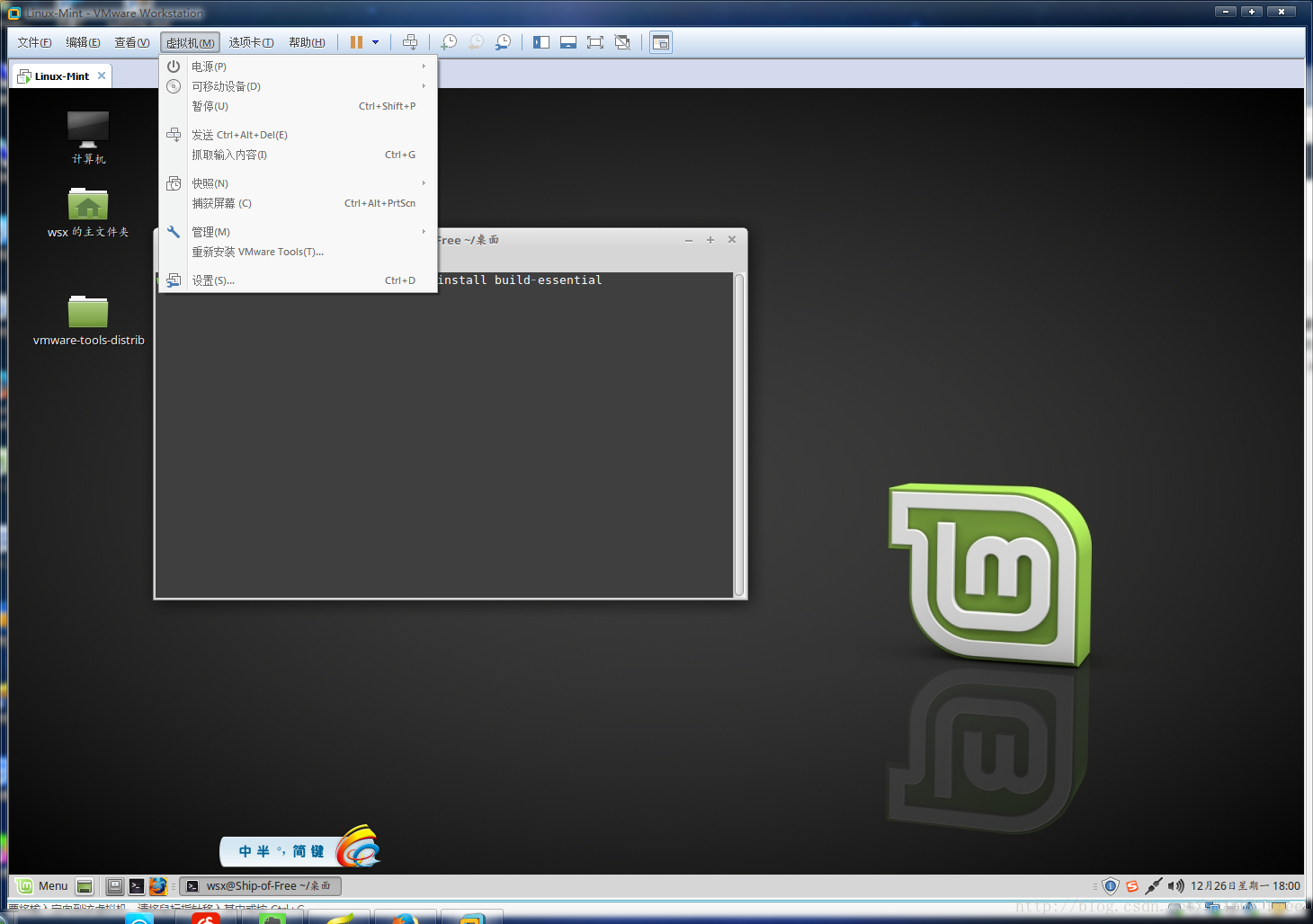This screenshot has width=1313, height=924.
Task: Click the panel launcher with the screen icon
Action: click(115, 886)
